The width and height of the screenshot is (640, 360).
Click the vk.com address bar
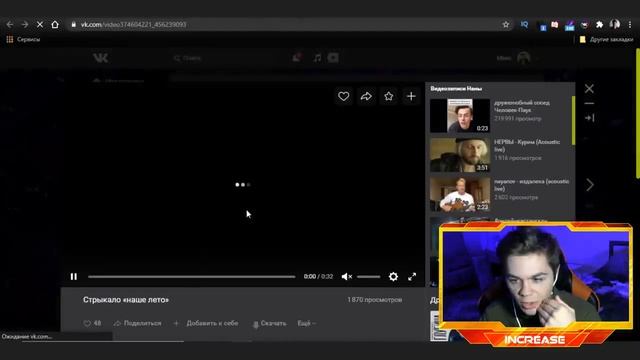point(286,24)
